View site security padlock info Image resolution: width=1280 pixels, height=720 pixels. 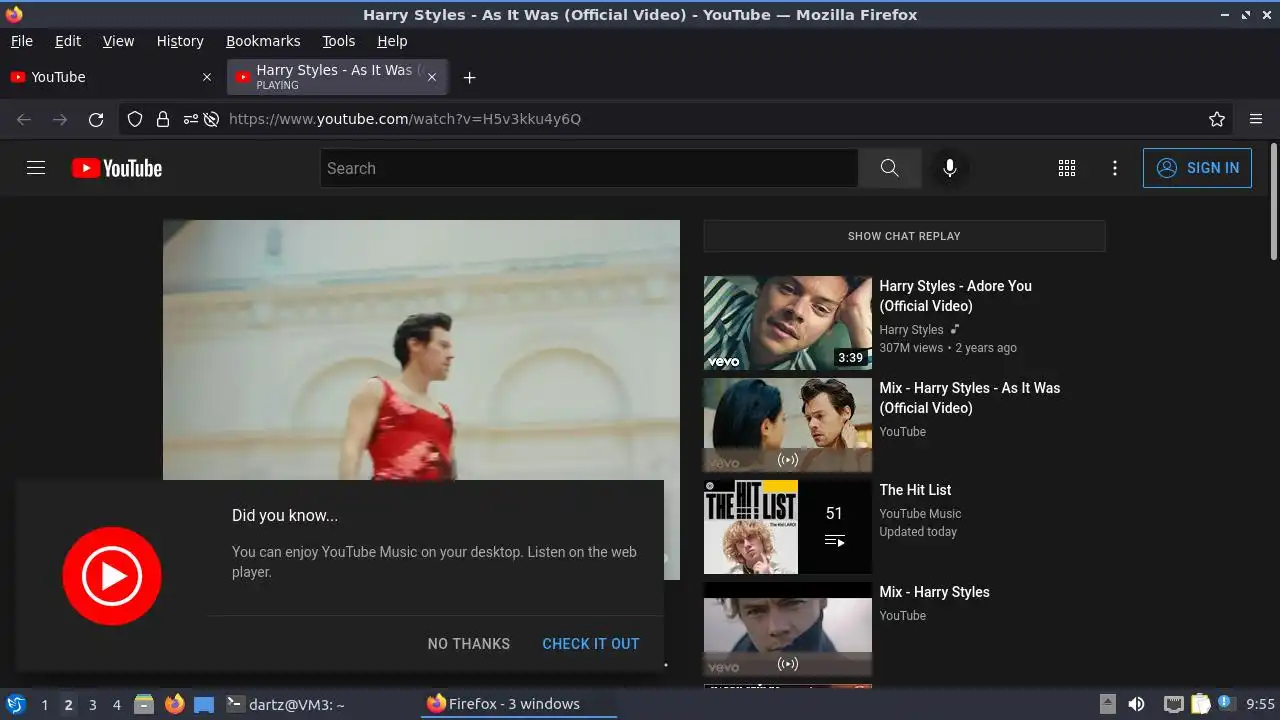(x=162, y=119)
